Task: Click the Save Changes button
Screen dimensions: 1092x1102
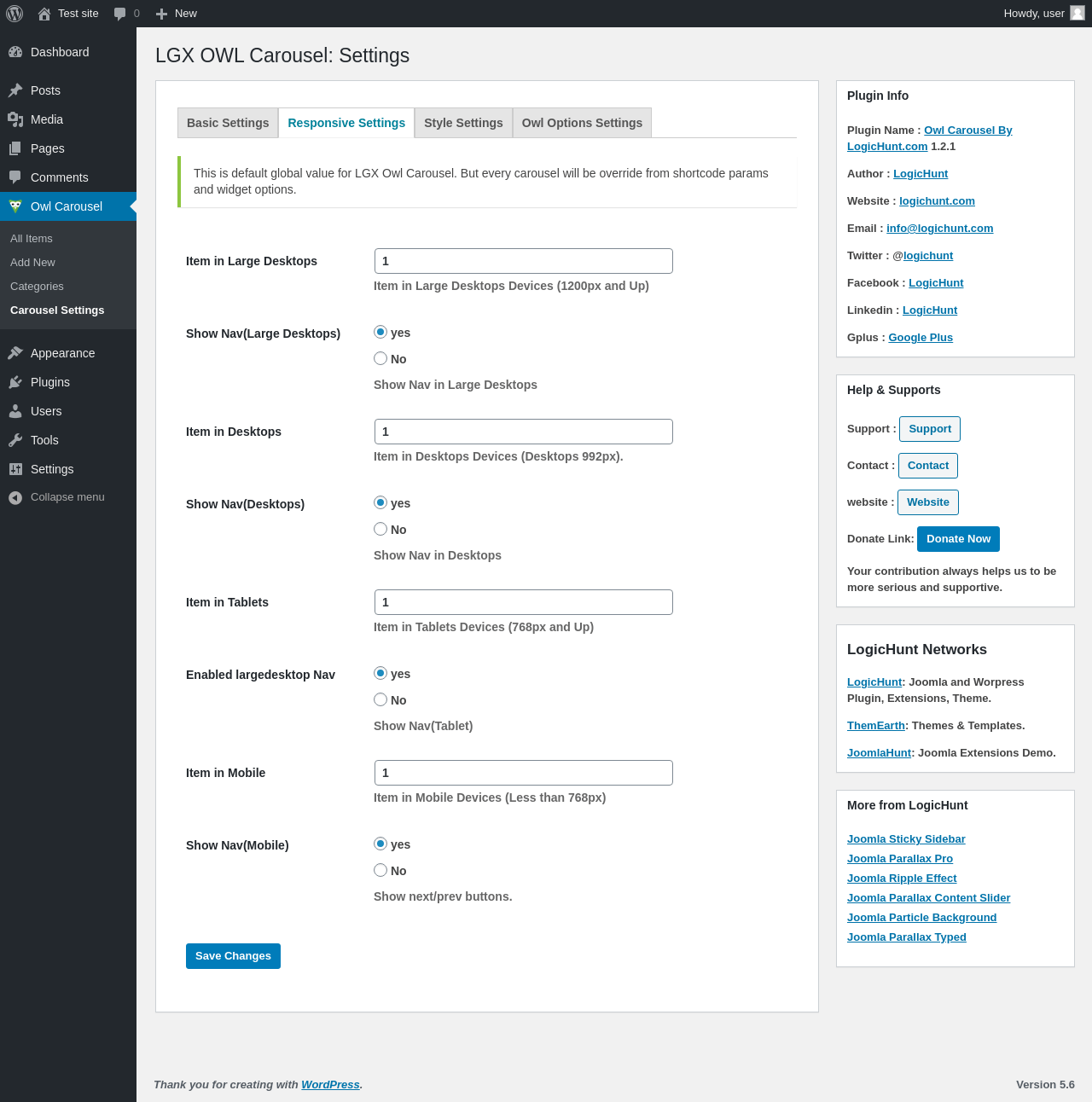Action: (233, 956)
